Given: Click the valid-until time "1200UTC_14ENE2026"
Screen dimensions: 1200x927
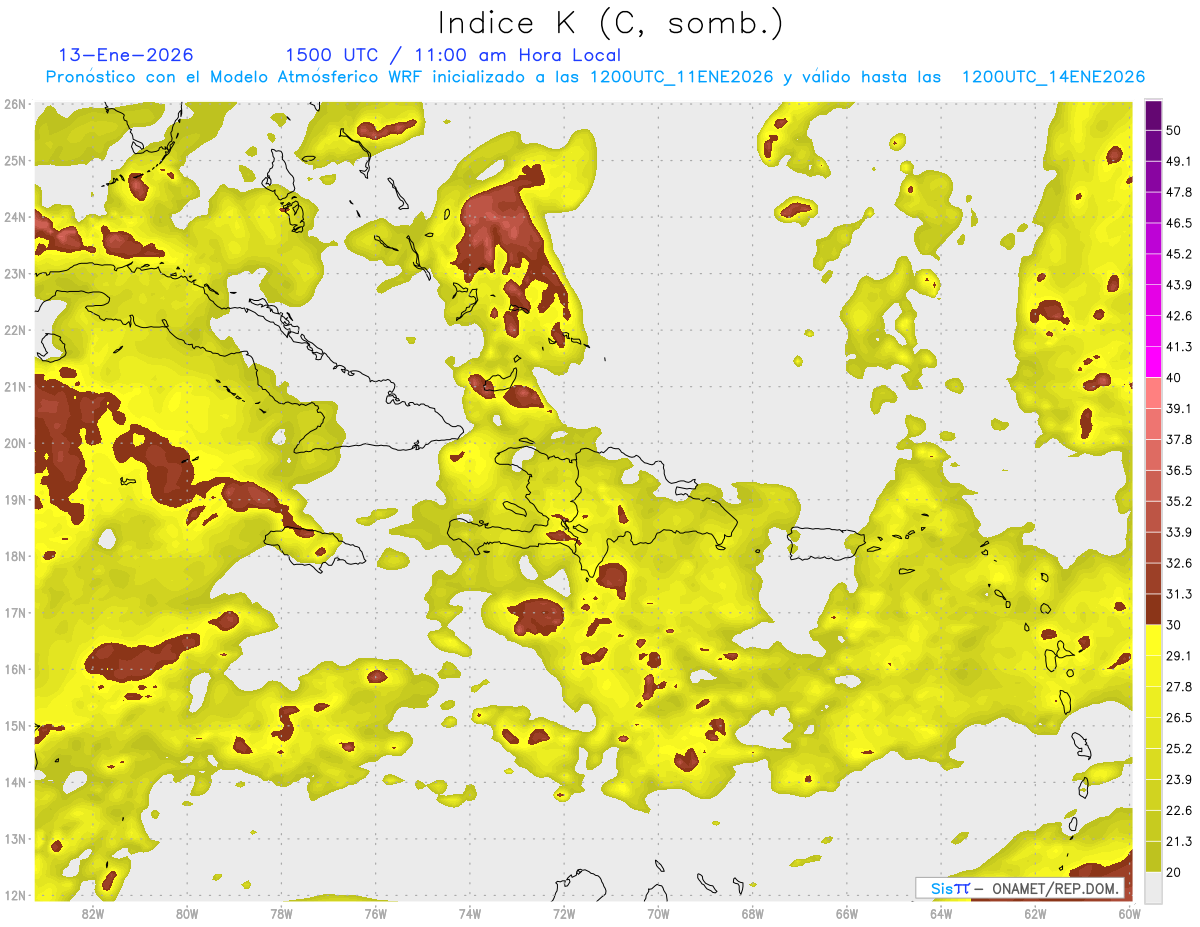Looking at the screenshot, I should (x=1053, y=77).
